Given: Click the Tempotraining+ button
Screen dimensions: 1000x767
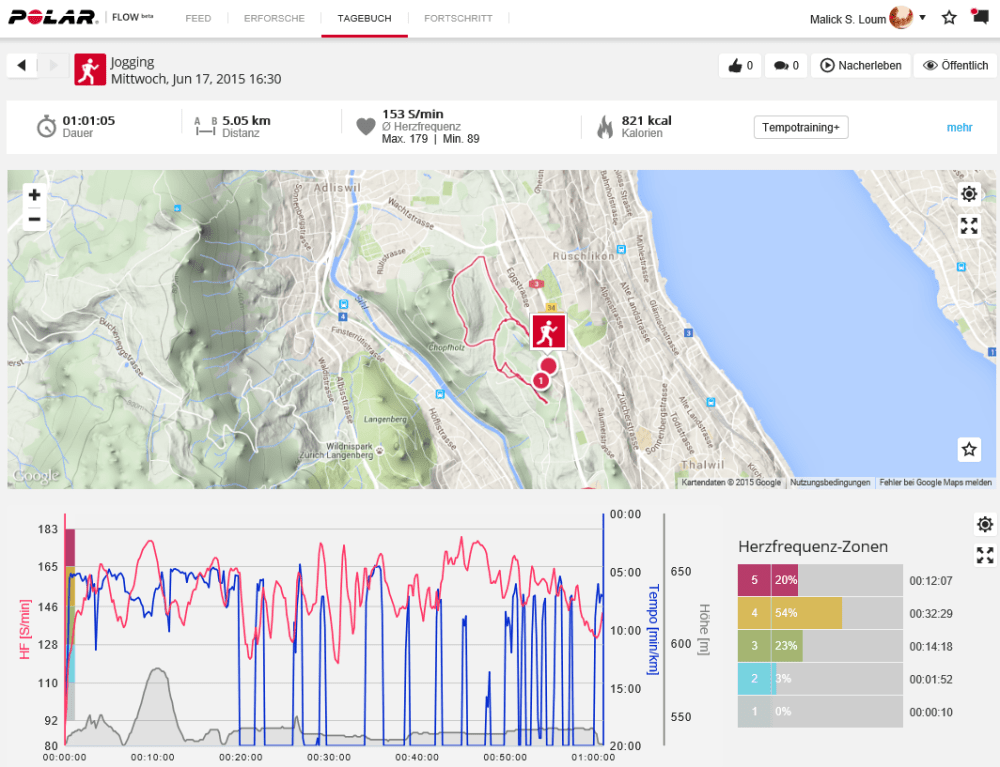Looking at the screenshot, I should pyautogui.click(x=800, y=127).
